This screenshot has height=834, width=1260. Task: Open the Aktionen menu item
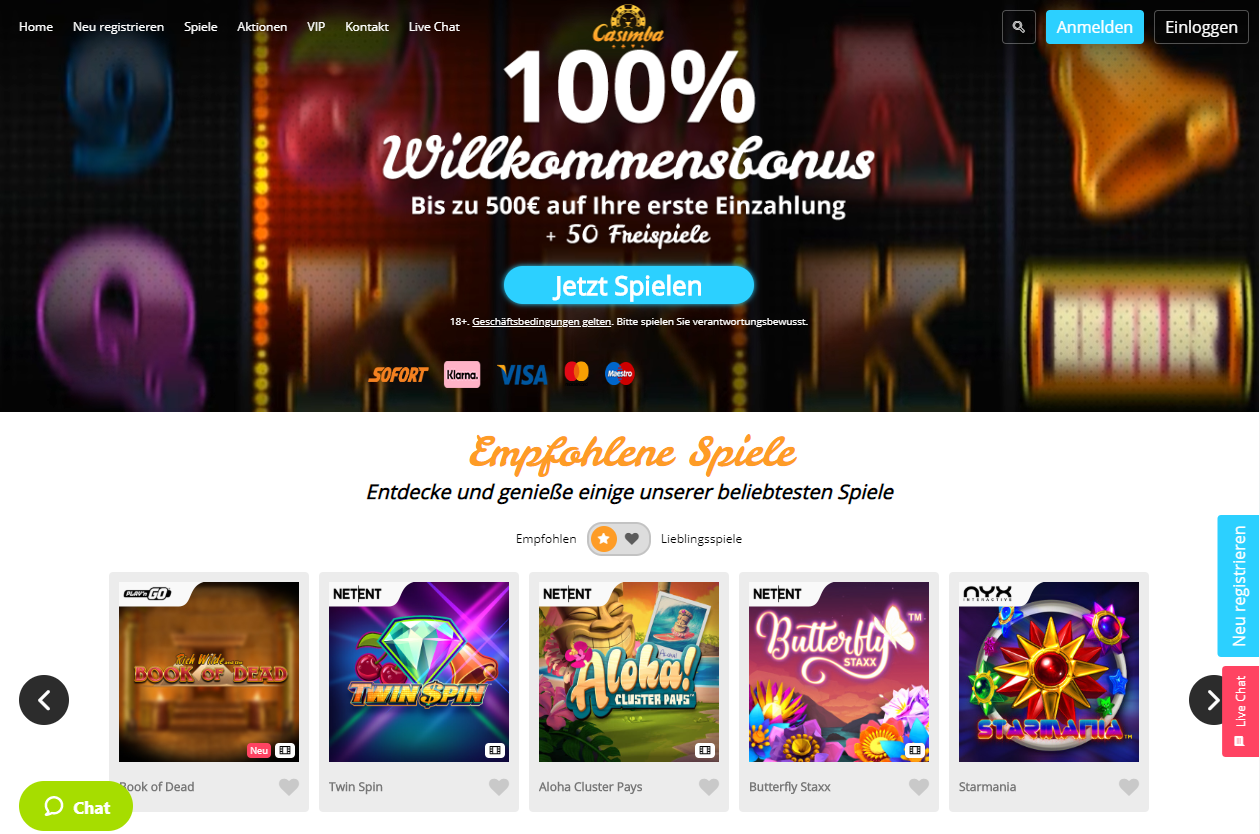(x=262, y=27)
